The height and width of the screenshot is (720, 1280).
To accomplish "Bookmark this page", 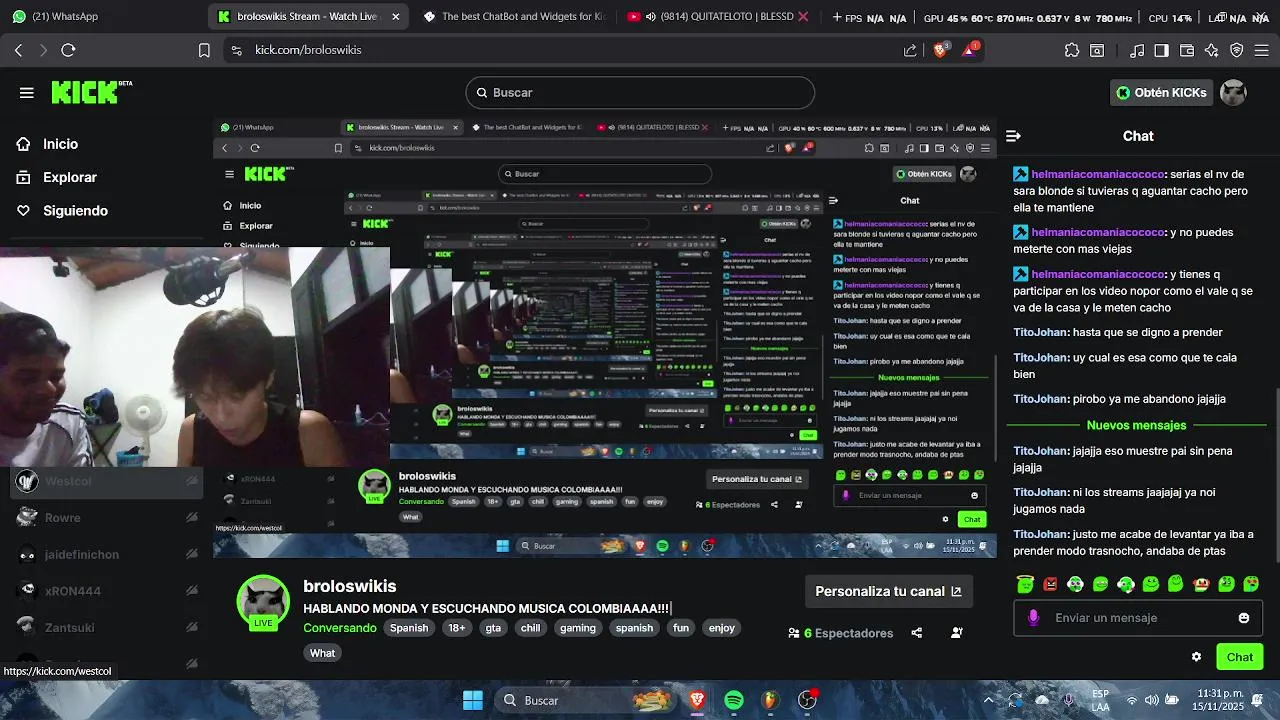I will (204, 50).
